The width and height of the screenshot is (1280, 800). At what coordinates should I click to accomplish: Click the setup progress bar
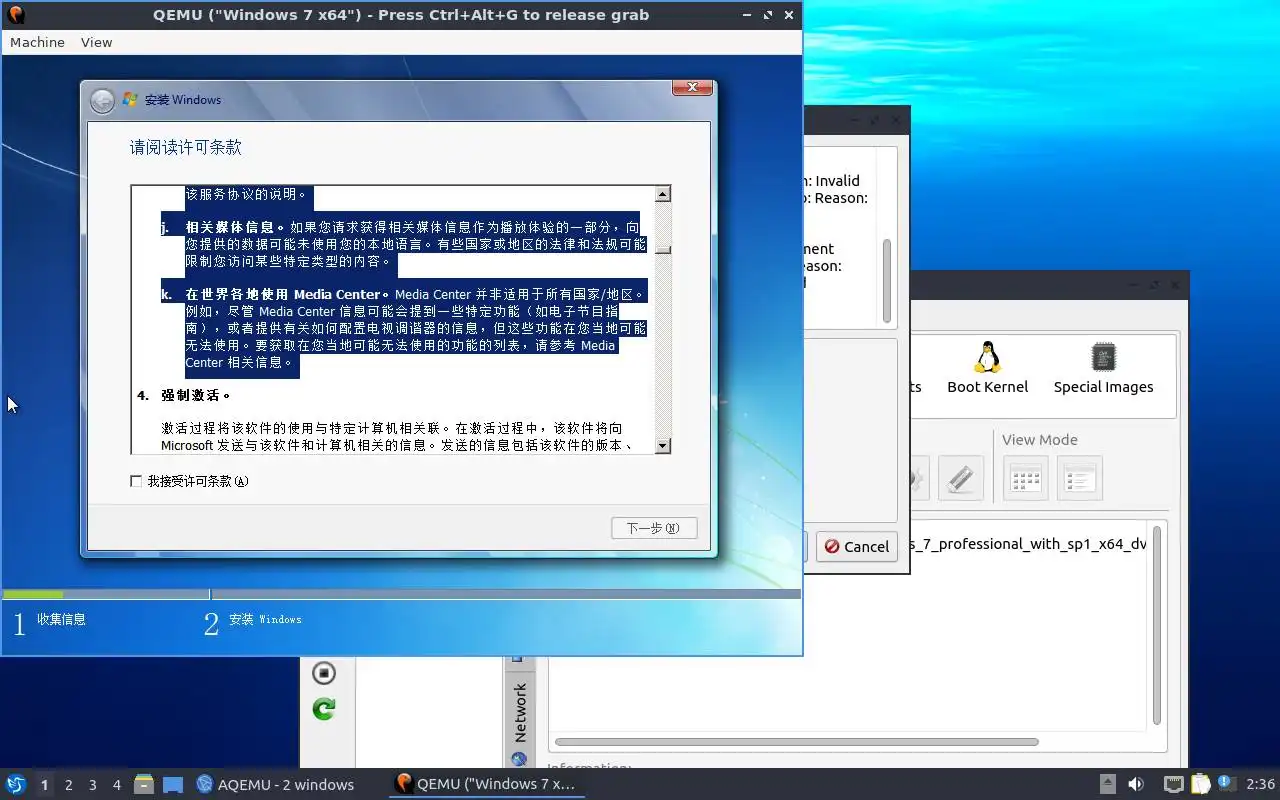click(x=401, y=594)
